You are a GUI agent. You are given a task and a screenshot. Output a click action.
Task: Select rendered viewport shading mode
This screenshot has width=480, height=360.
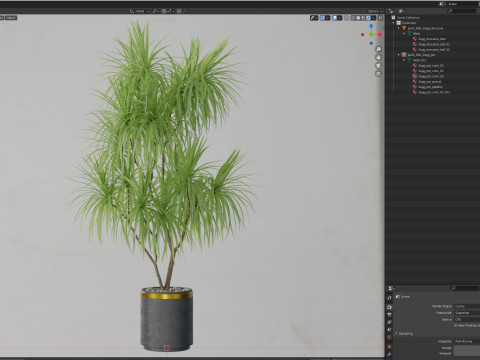coord(368,18)
